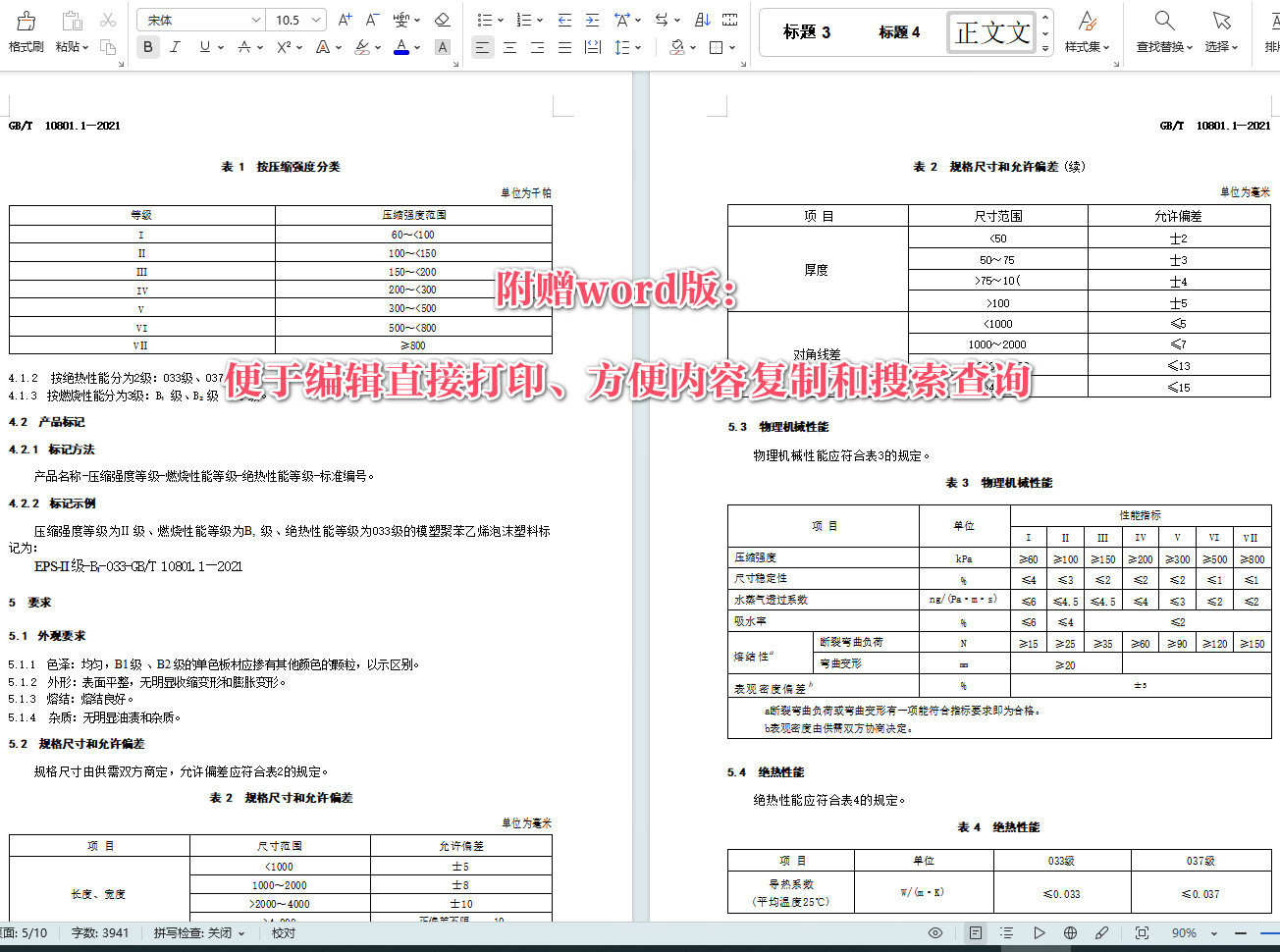Open the full screen view icon

click(1143, 932)
